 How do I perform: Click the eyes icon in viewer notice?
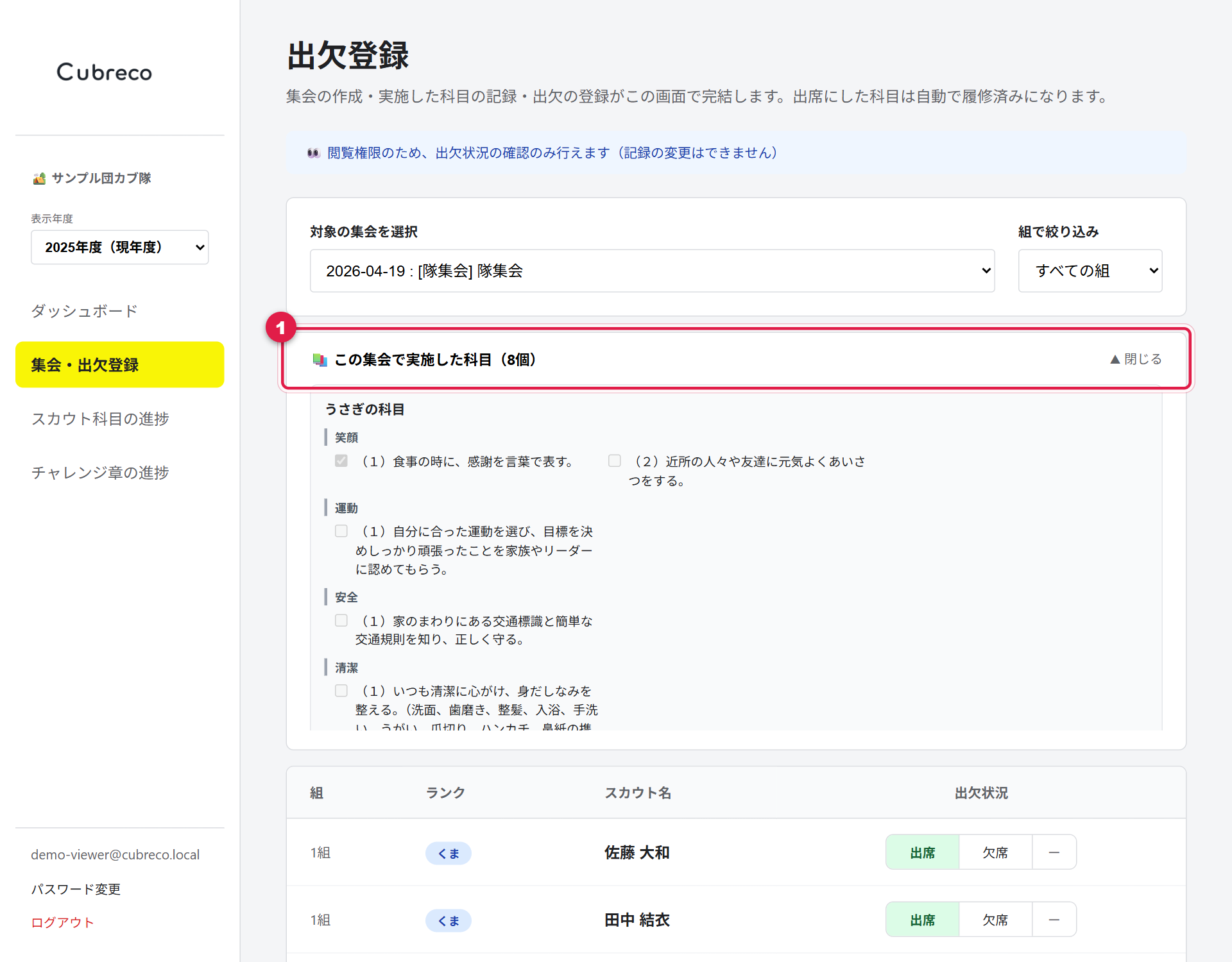pyautogui.click(x=313, y=153)
